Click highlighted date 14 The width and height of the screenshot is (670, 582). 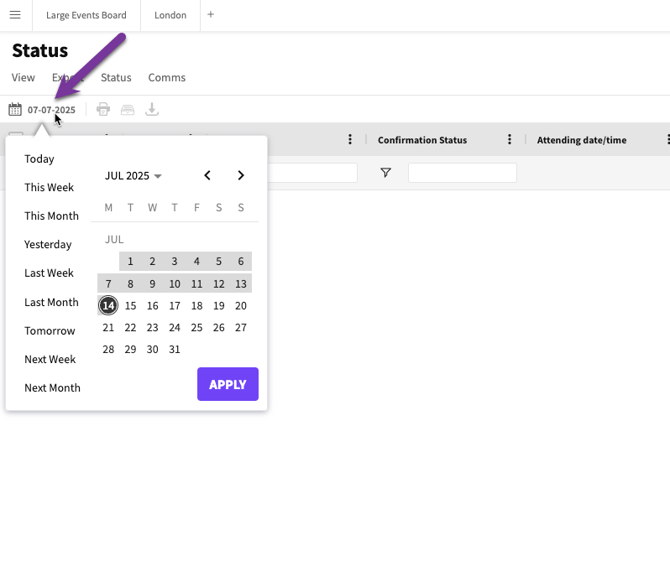point(108,306)
